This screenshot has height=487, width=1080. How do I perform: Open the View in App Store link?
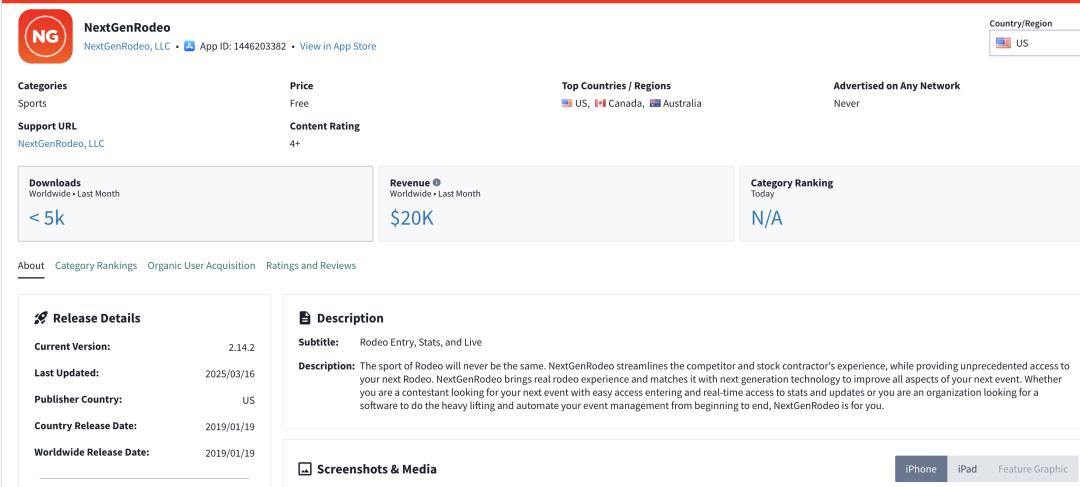[x=338, y=46]
